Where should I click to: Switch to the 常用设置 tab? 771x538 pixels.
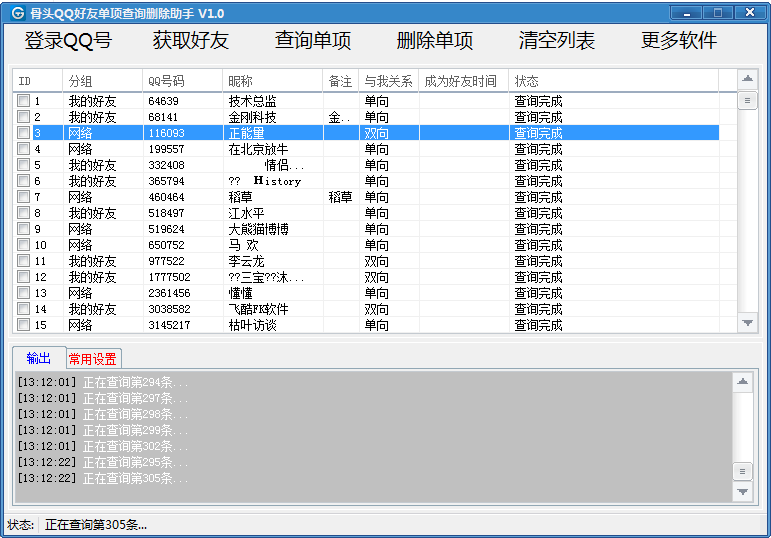point(92,359)
